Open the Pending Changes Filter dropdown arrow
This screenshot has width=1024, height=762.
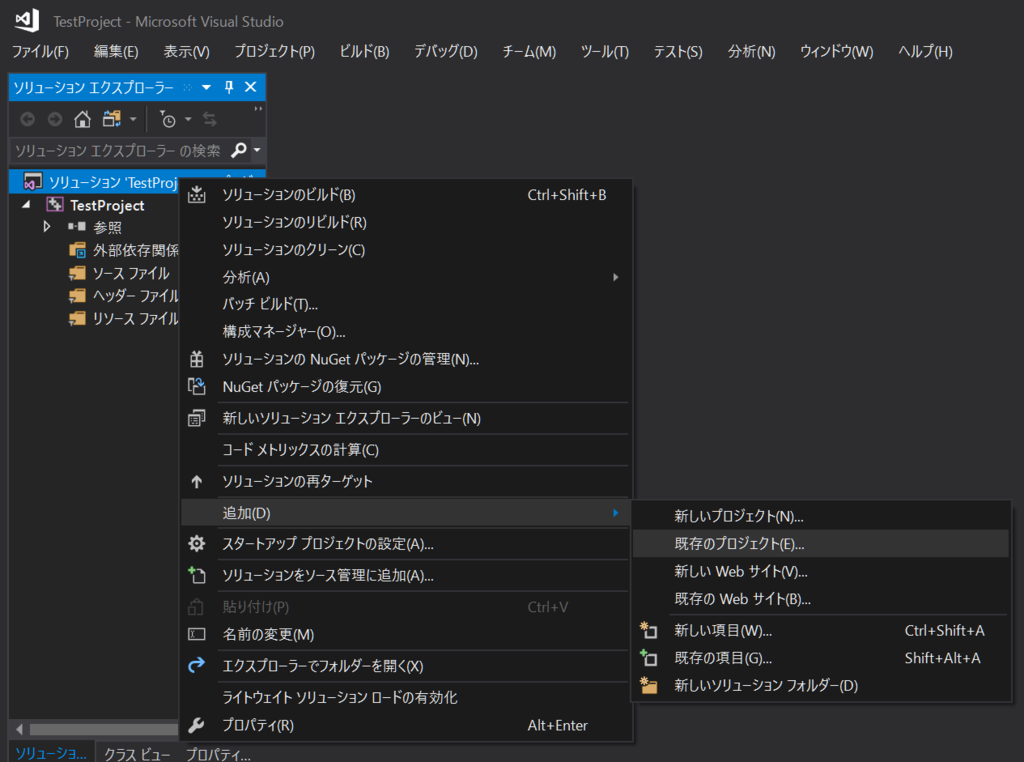[188, 119]
